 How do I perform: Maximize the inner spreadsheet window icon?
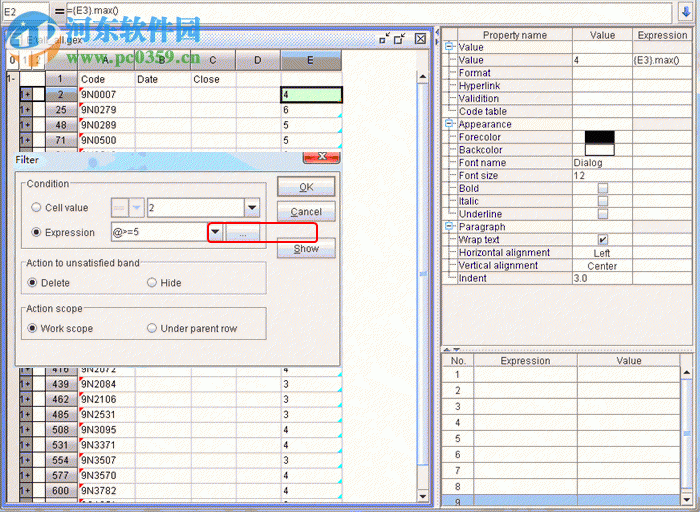pyautogui.click(x=400, y=39)
